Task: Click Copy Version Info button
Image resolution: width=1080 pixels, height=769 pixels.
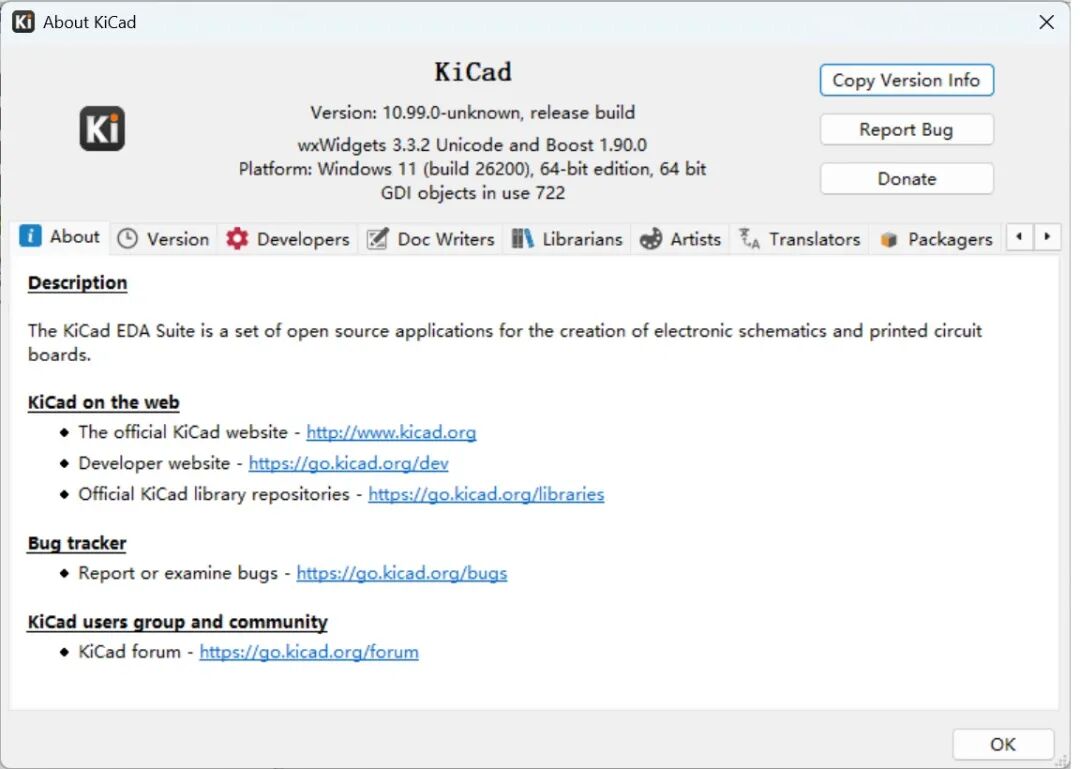Action: [906, 80]
